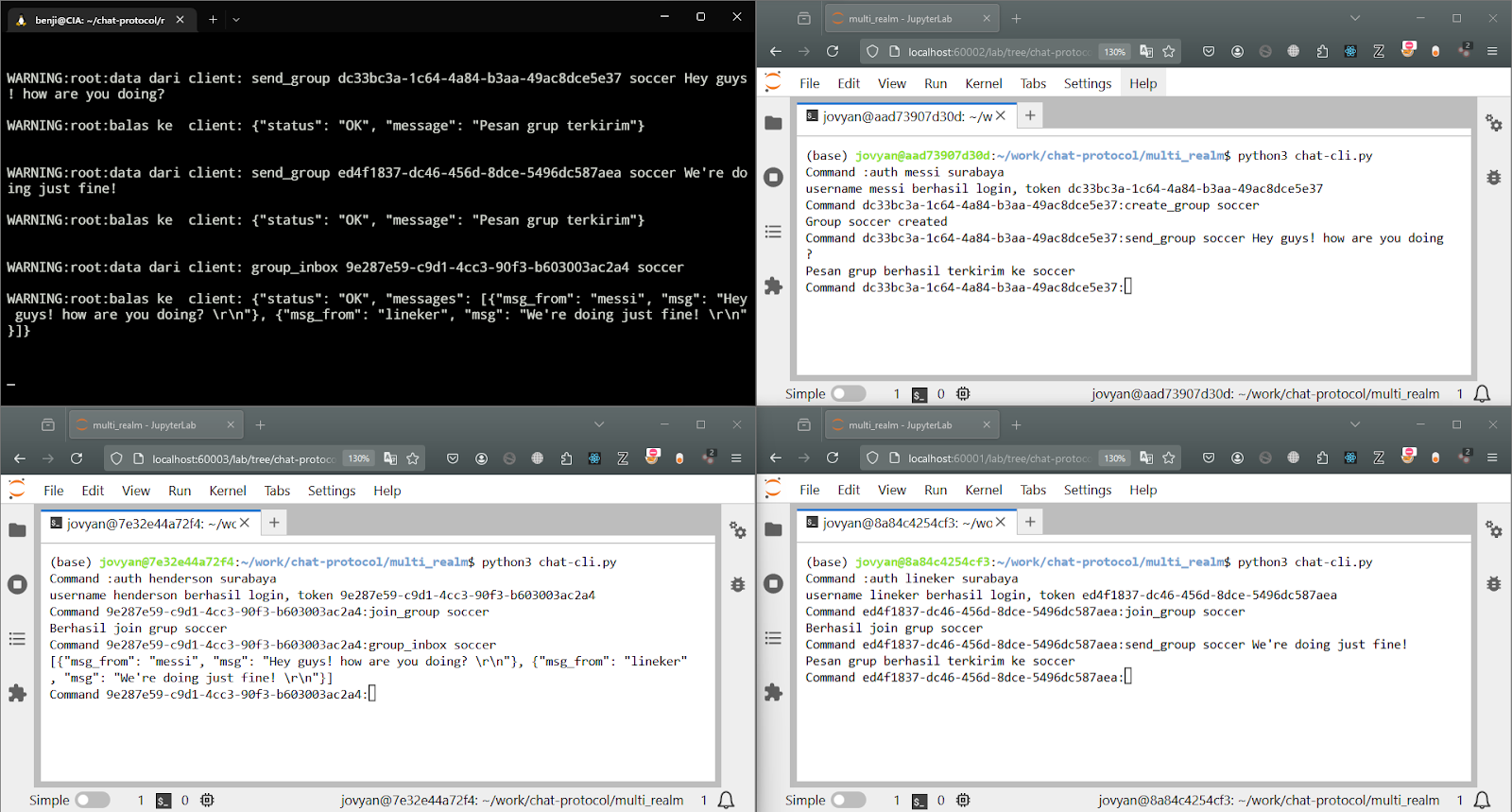Expand the list-all-tabs chevron in the localhost:60002 browser
This screenshot has height=812, width=1512.
(1354, 18)
